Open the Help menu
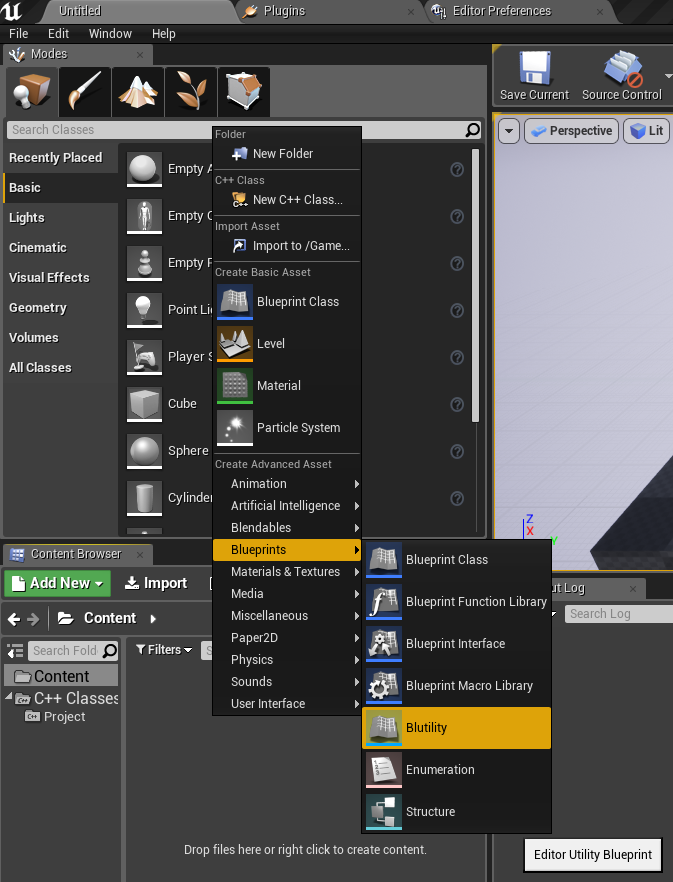The image size is (673, 882). pyautogui.click(x=164, y=34)
